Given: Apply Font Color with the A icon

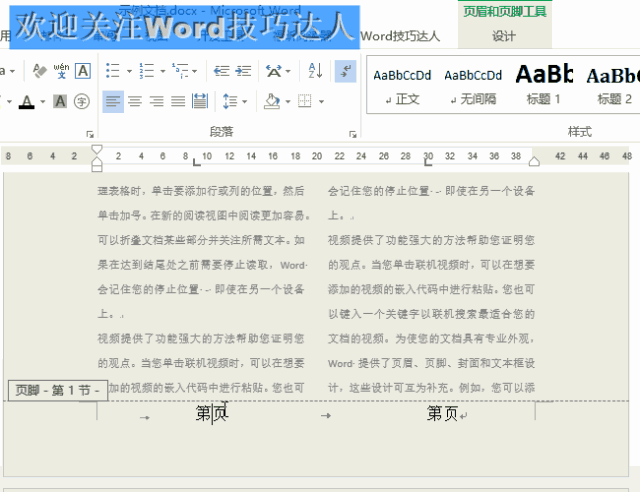Looking at the screenshot, I should click(x=27, y=102).
